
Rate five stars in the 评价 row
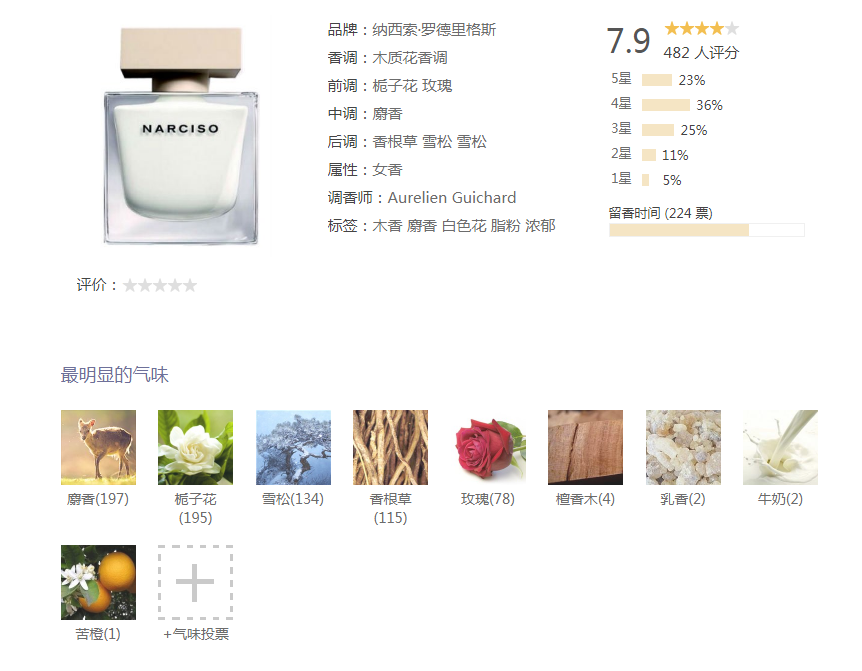190,285
